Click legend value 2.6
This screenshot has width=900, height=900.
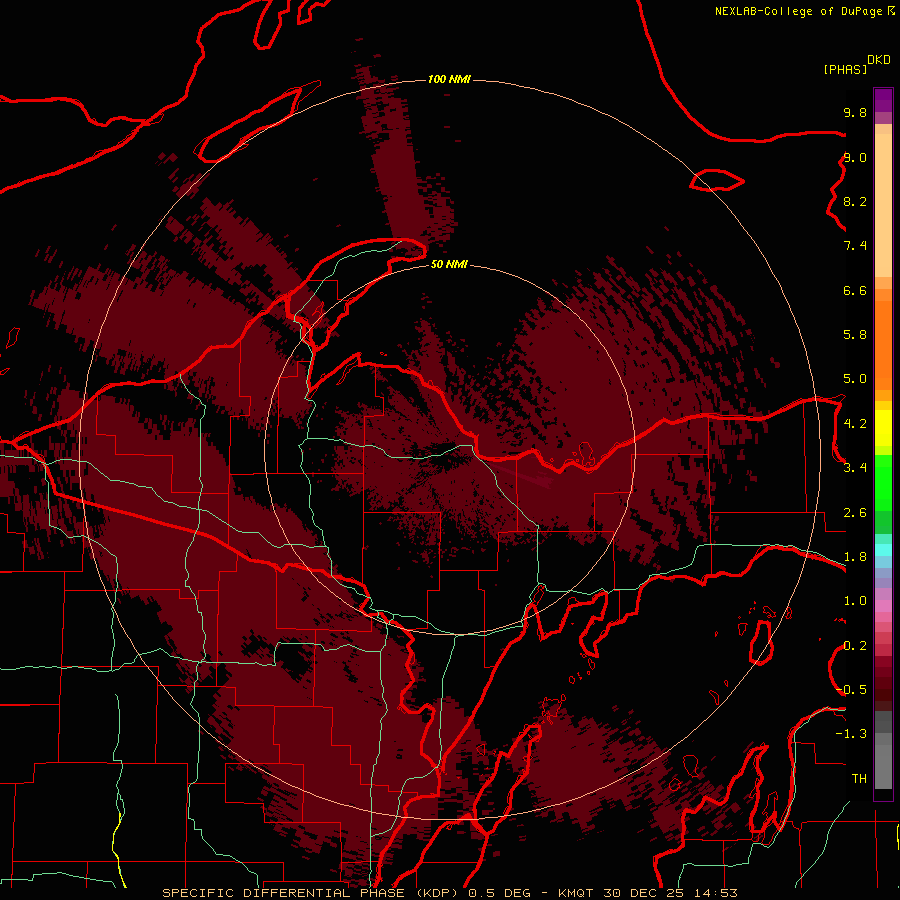pos(855,513)
